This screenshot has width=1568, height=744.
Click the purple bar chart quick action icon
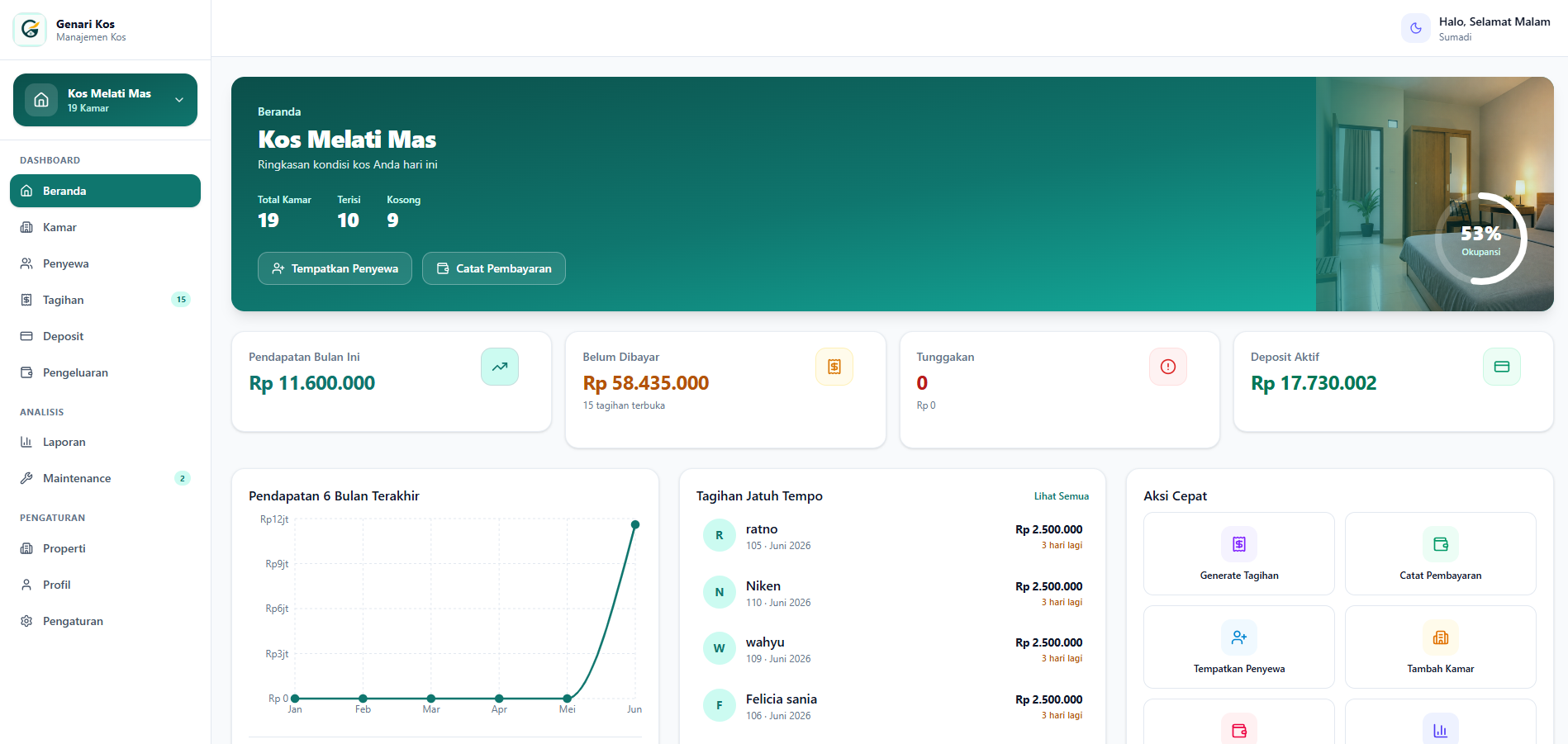pyautogui.click(x=1441, y=730)
